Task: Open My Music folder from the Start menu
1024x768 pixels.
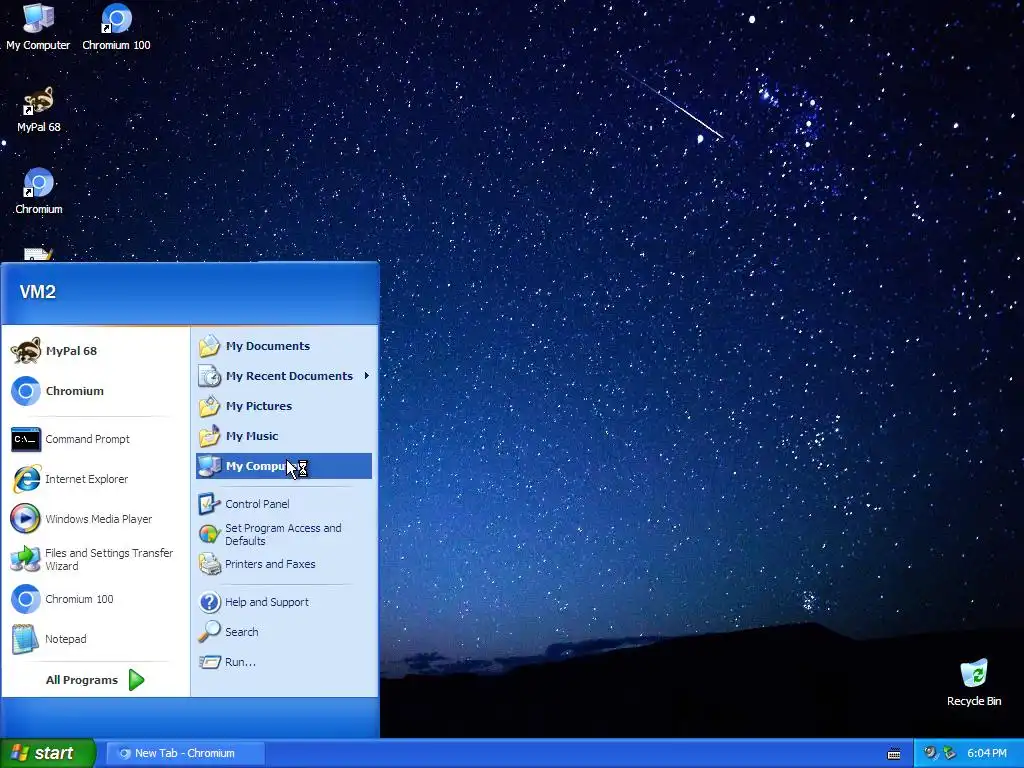Action: 284,436
